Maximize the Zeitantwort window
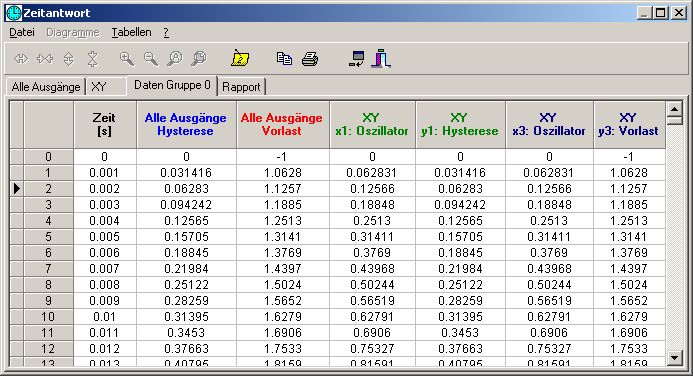This screenshot has width=693, height=376. click(x=660, y=13)
